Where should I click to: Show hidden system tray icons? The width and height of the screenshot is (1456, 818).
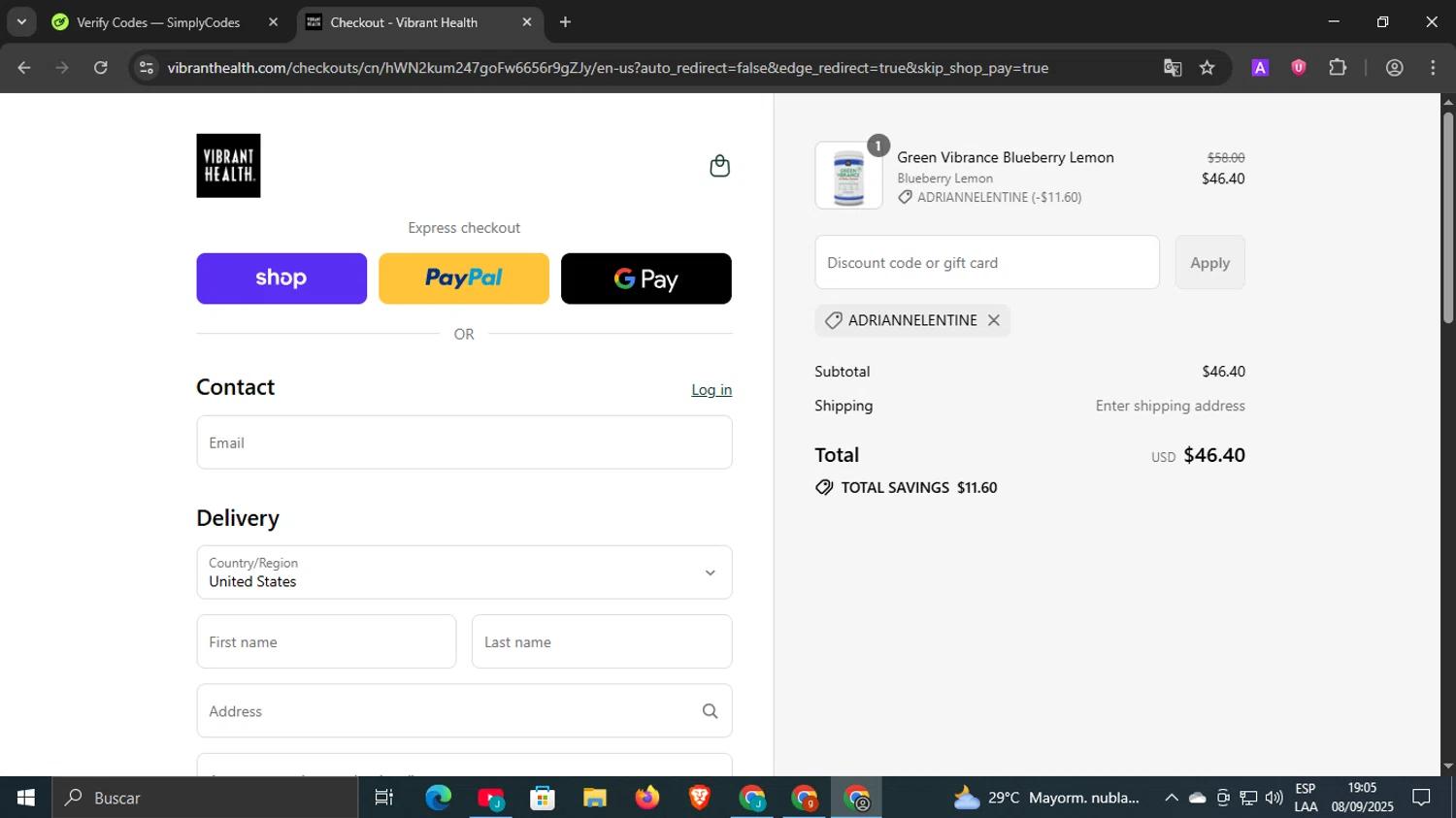pyautogui.click(x=1172, y=798)
